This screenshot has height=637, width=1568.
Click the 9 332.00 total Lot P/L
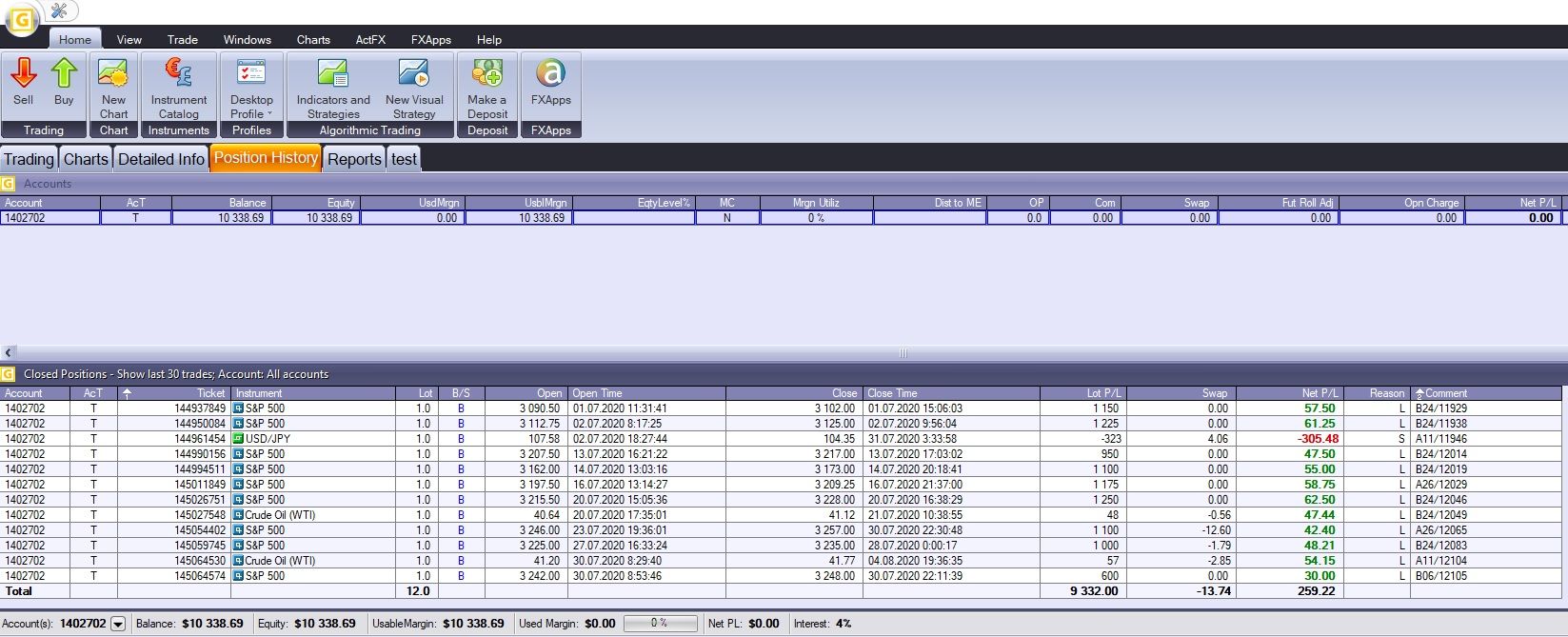(x=1095, y=591)
